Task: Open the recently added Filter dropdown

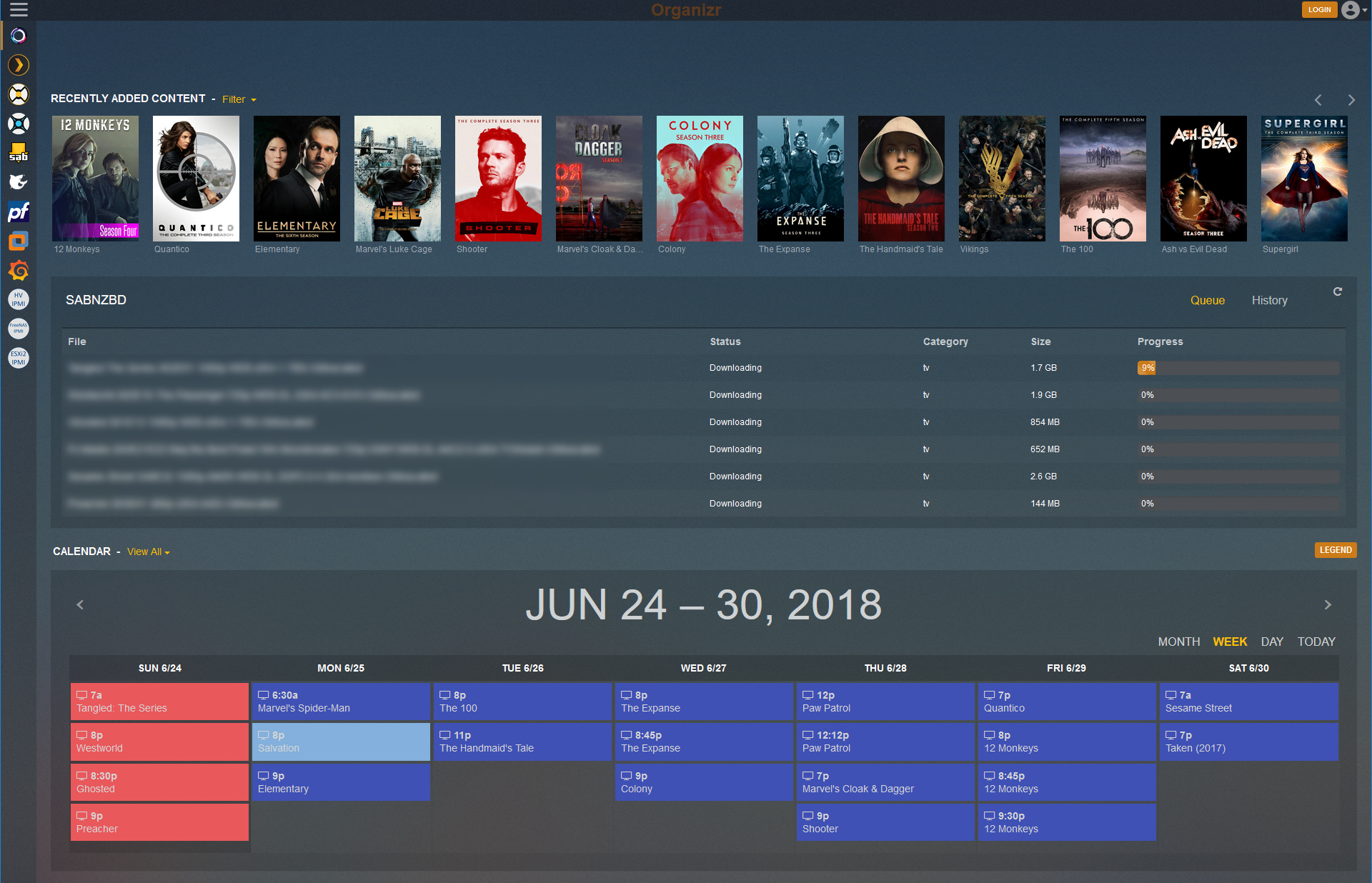Action: [239, 99]
